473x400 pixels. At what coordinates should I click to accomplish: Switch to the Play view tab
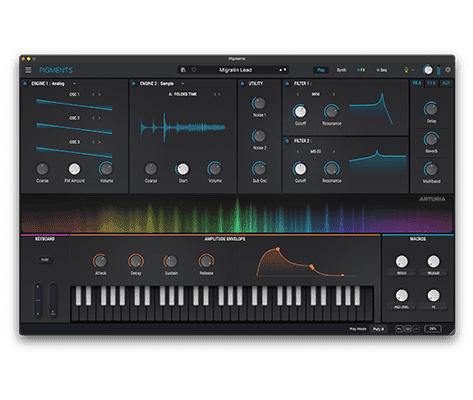coord(321,70)
